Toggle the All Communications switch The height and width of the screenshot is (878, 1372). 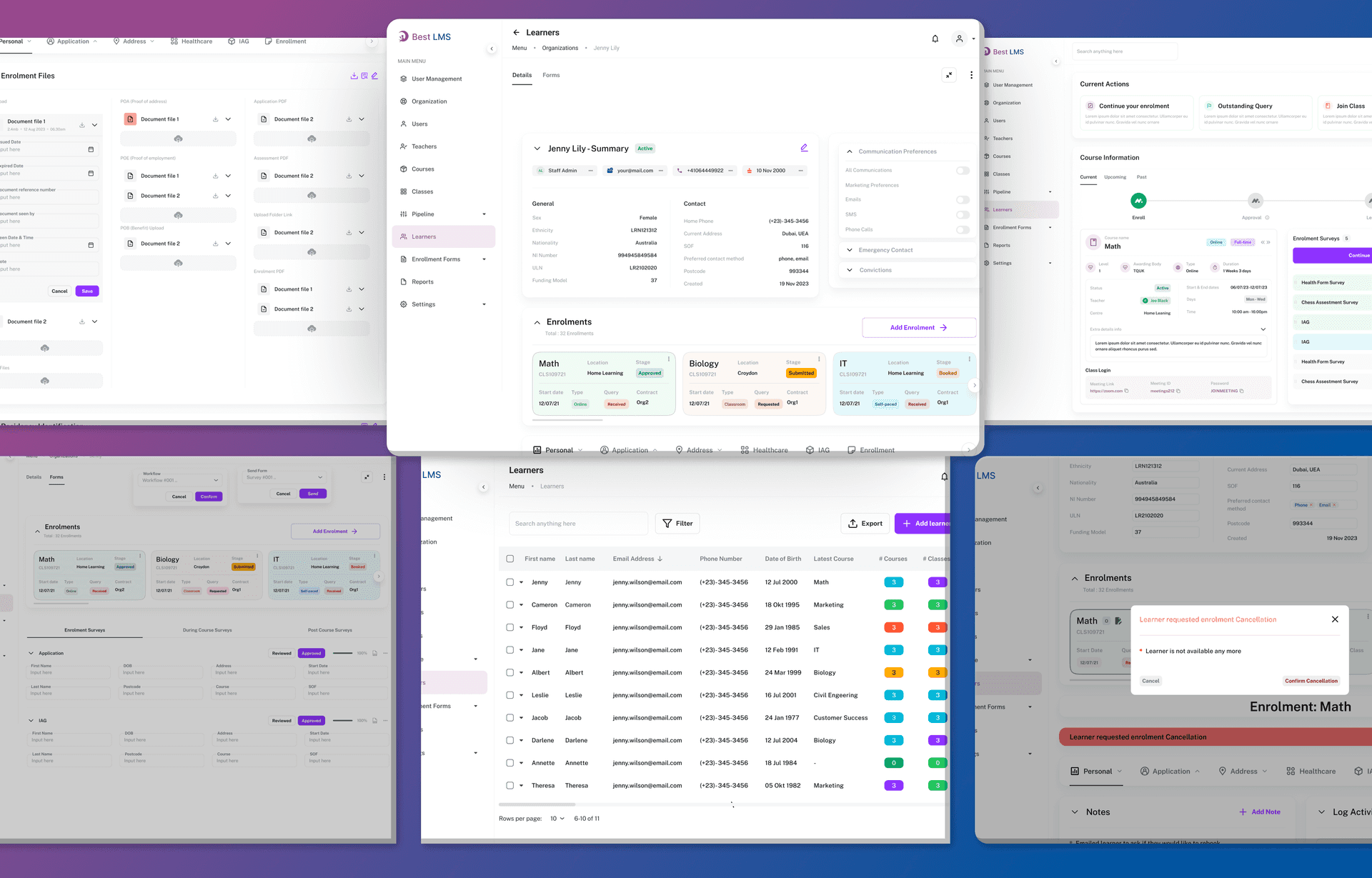tap(963, 171)
